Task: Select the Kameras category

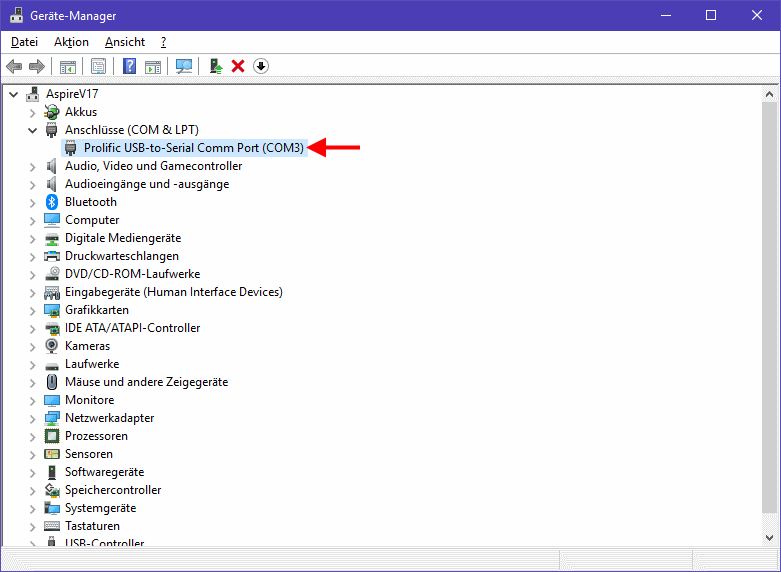Action: point(87,346)
